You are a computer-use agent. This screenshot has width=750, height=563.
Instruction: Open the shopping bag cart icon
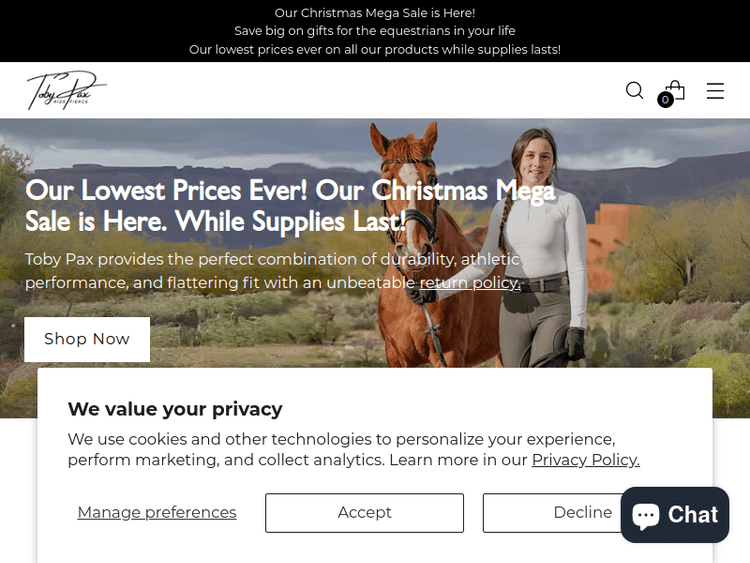(x=675, y=90)
